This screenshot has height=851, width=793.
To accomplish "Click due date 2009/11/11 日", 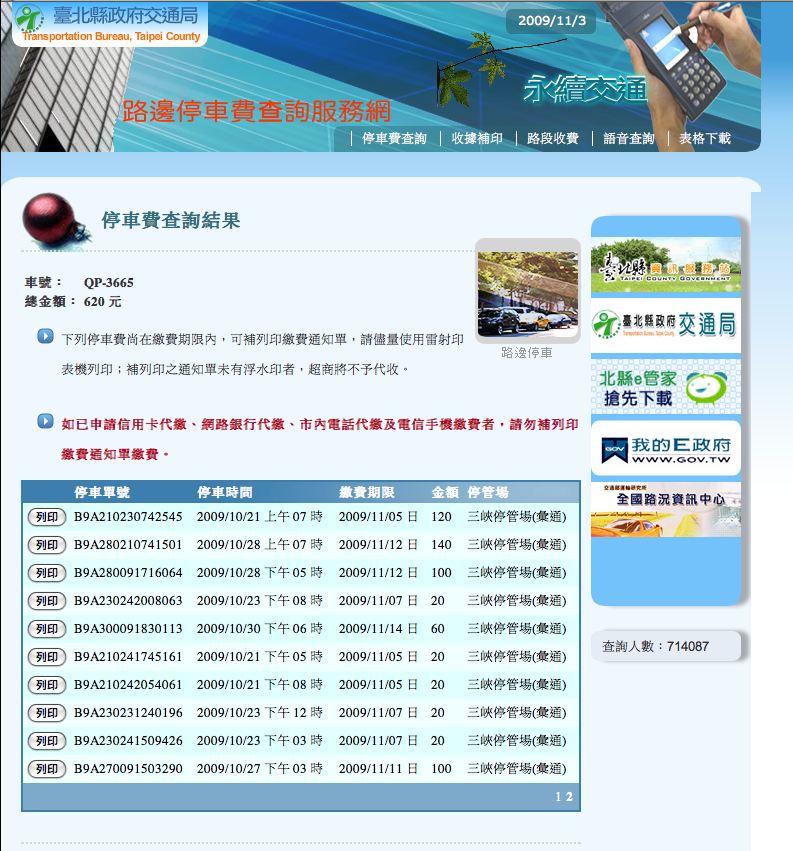I will (x=378, y=769).
